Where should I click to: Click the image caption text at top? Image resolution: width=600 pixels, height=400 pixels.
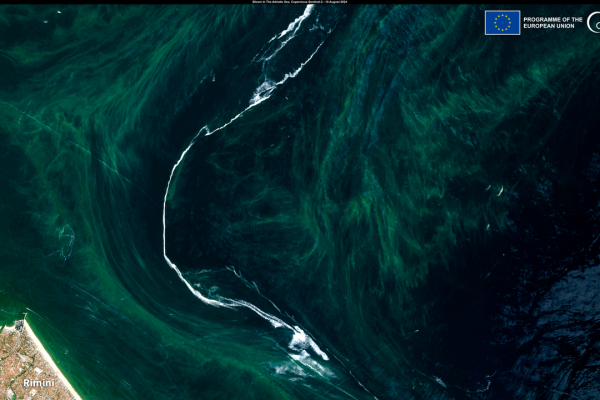click(x=299, y=3)
